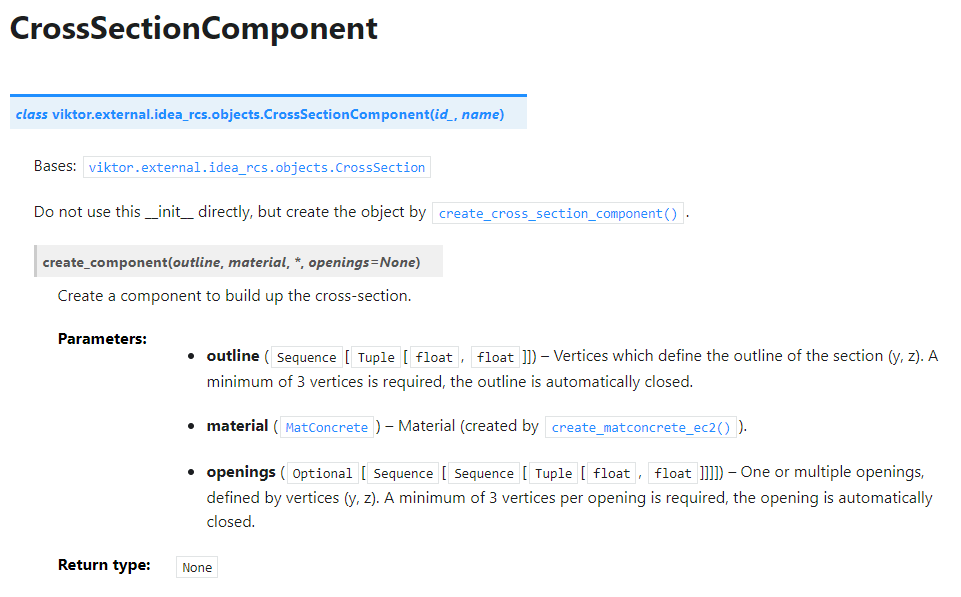The image size is (961, 597).
Task: Click the Optional type of openings parameter
Action: pyautogui.click(x=322, y=473)
